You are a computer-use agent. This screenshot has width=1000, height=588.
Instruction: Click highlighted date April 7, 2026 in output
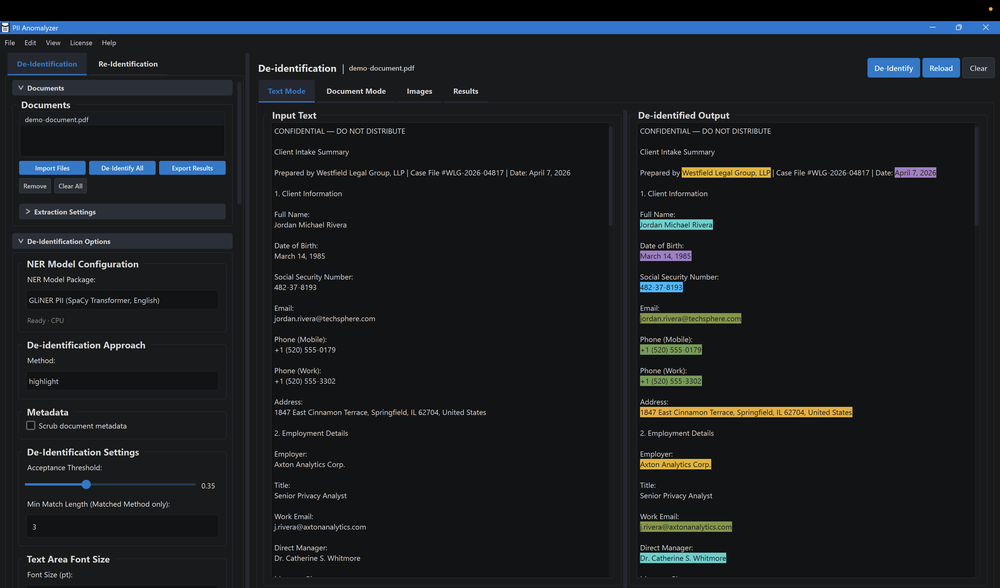pos(915,173)
